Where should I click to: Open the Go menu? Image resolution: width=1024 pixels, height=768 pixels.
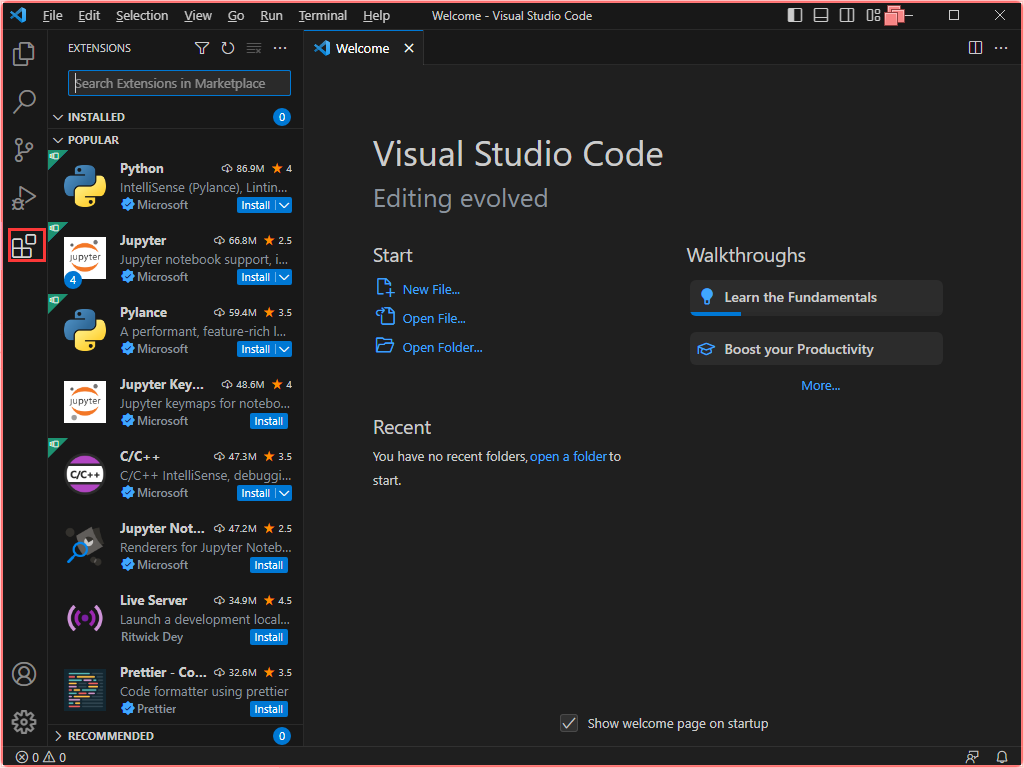coord(236,15)
